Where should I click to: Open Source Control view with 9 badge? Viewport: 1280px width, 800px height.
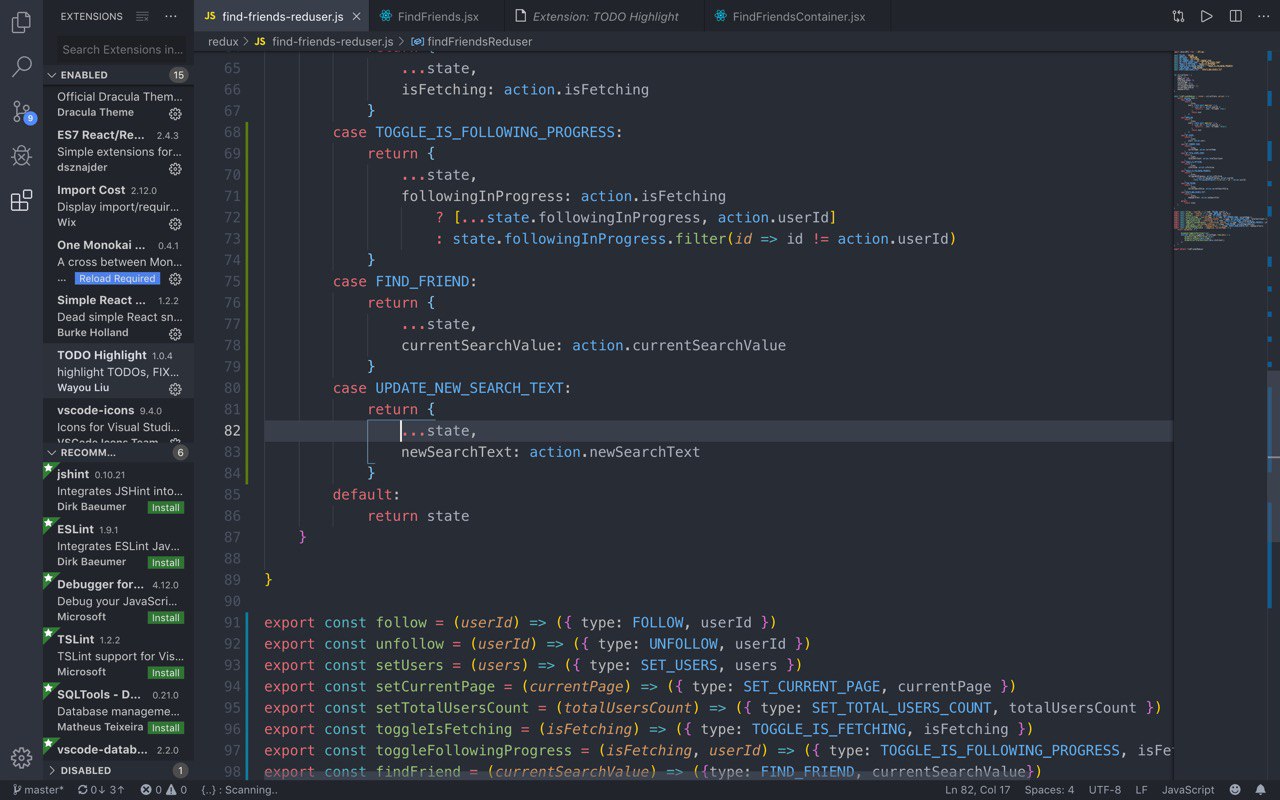pyautogui.click(x=21, y=111)
